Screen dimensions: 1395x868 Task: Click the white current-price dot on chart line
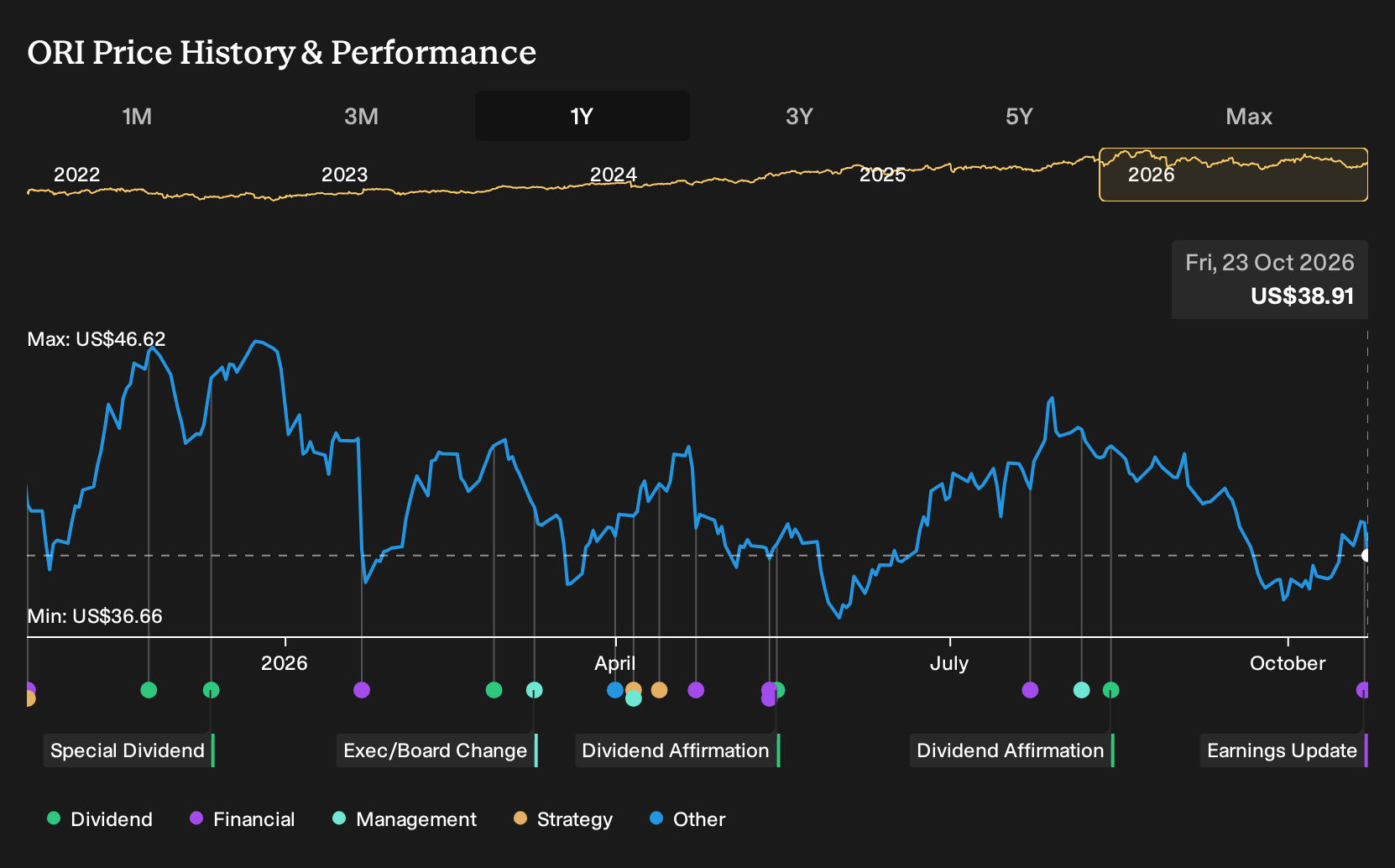coord(1366,556)
